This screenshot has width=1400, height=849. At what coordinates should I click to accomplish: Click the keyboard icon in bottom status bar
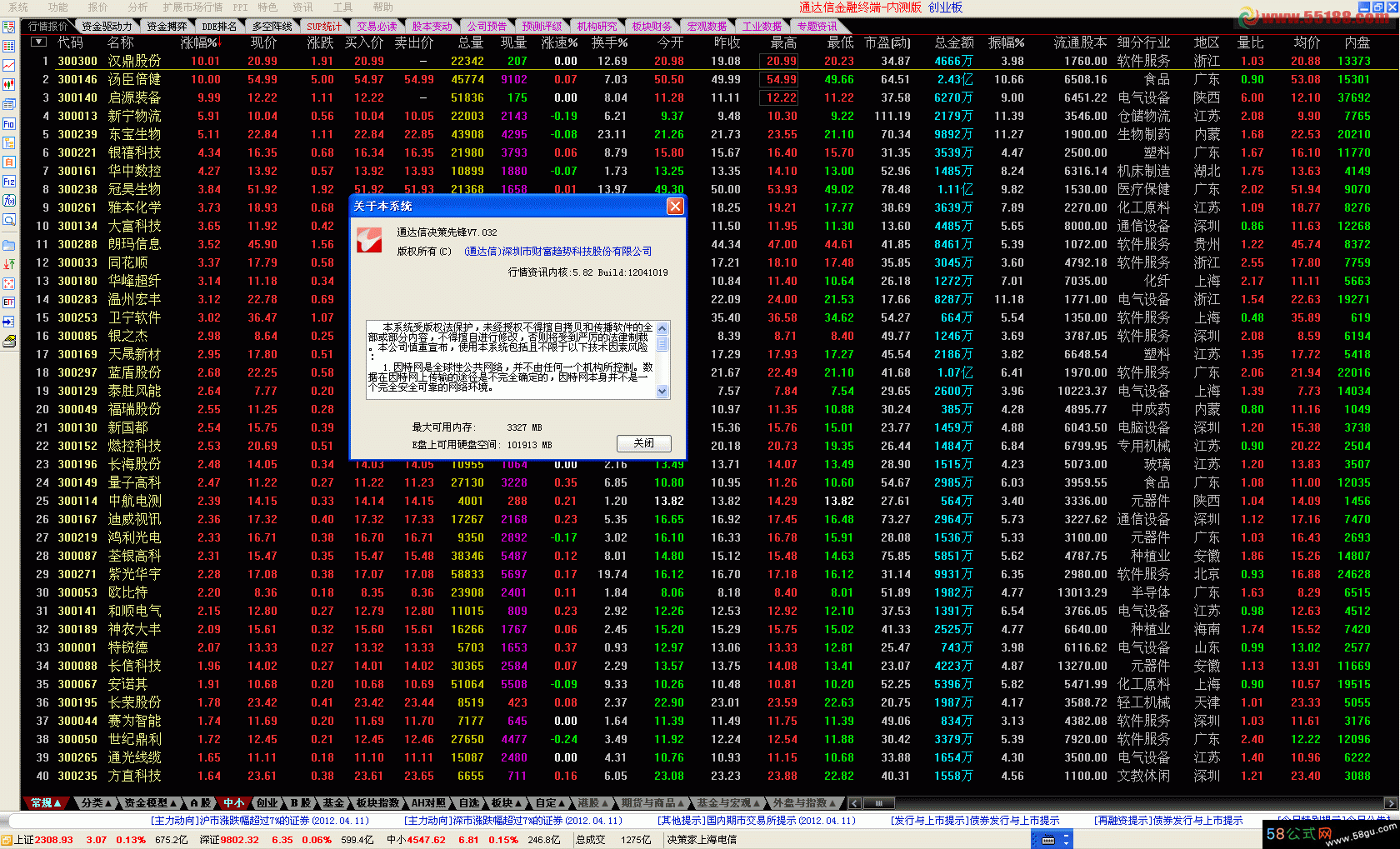1048,840
